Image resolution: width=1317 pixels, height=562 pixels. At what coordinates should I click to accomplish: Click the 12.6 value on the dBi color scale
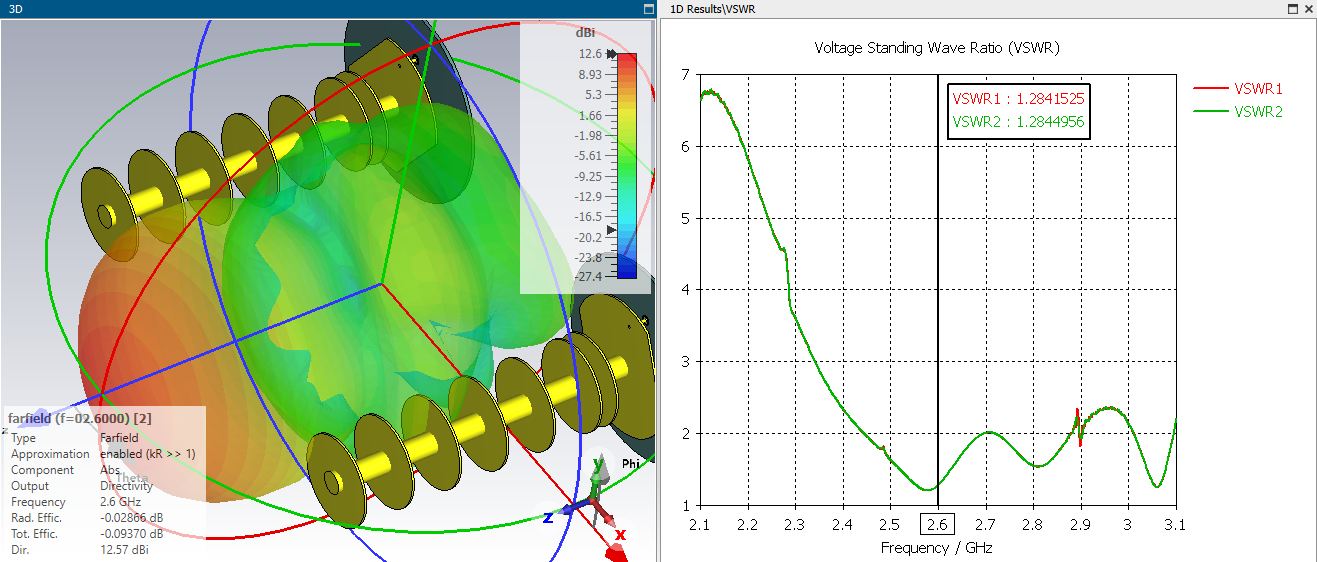pos(589,54)
